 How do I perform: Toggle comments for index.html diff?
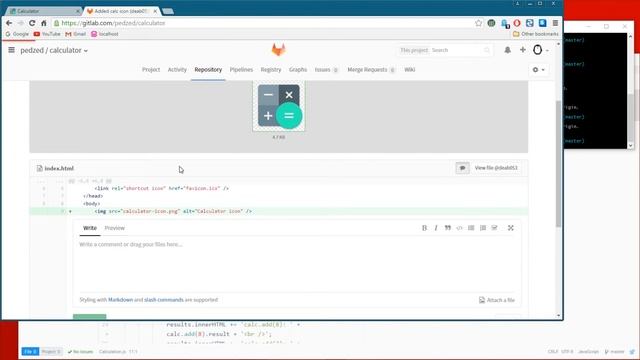click(x=462, y=168)
